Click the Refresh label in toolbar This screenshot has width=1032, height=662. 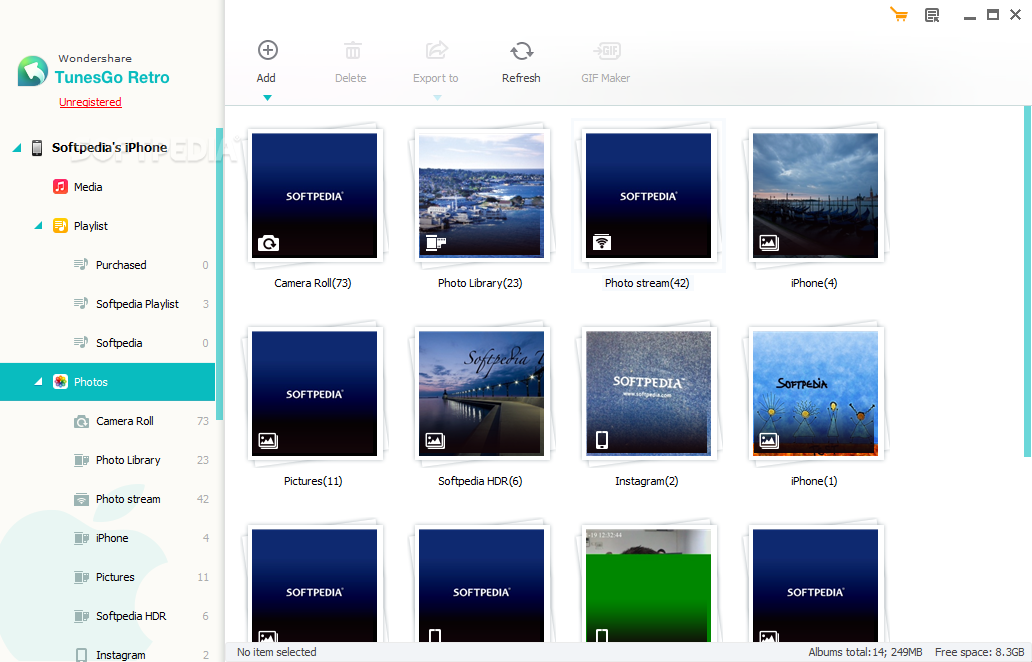pyautogui.click(x=521, y=78)
